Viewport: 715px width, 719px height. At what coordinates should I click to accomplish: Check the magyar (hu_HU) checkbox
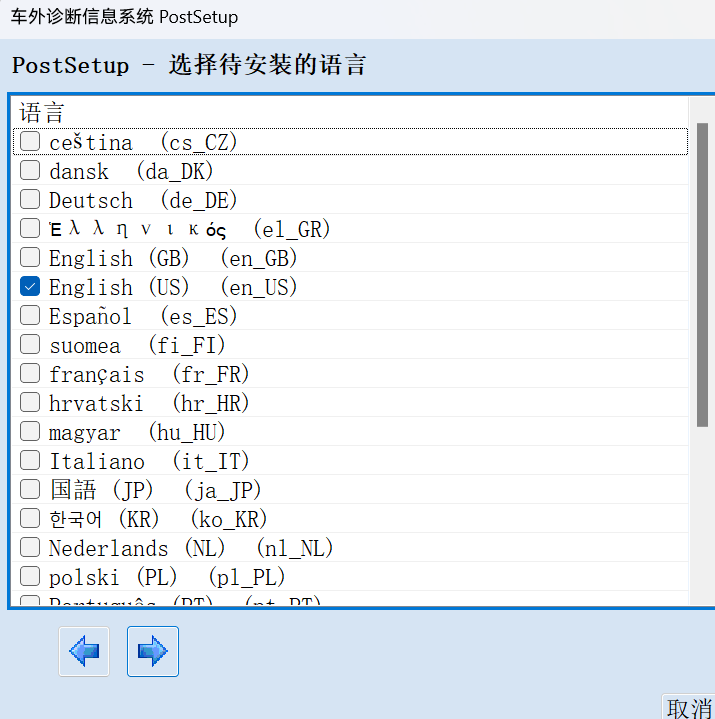pos(30,432)
